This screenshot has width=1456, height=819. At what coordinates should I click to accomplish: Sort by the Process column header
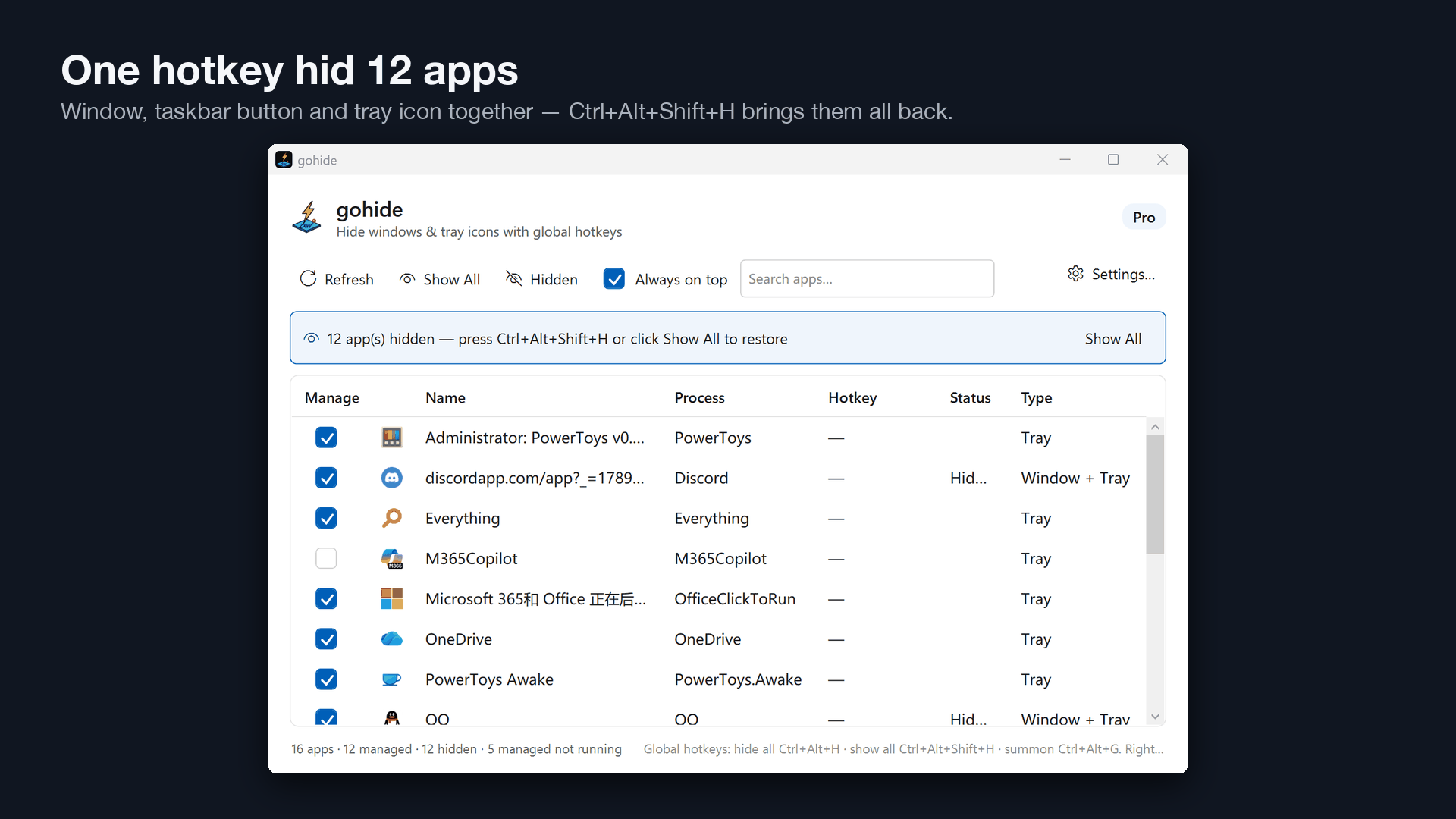click(699, 397)
